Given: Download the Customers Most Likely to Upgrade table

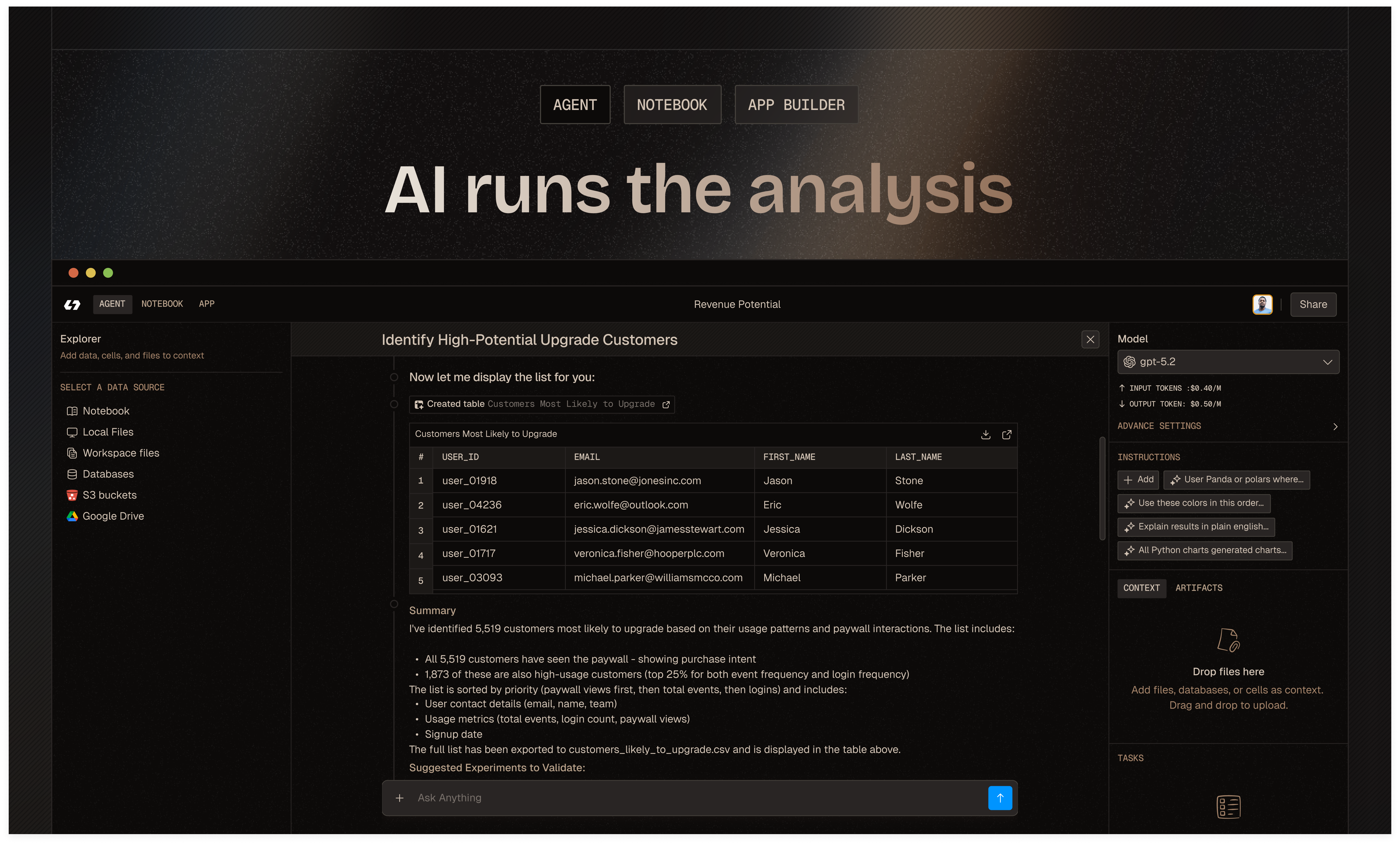Looking at the screenshot, I should pos(986,435).
